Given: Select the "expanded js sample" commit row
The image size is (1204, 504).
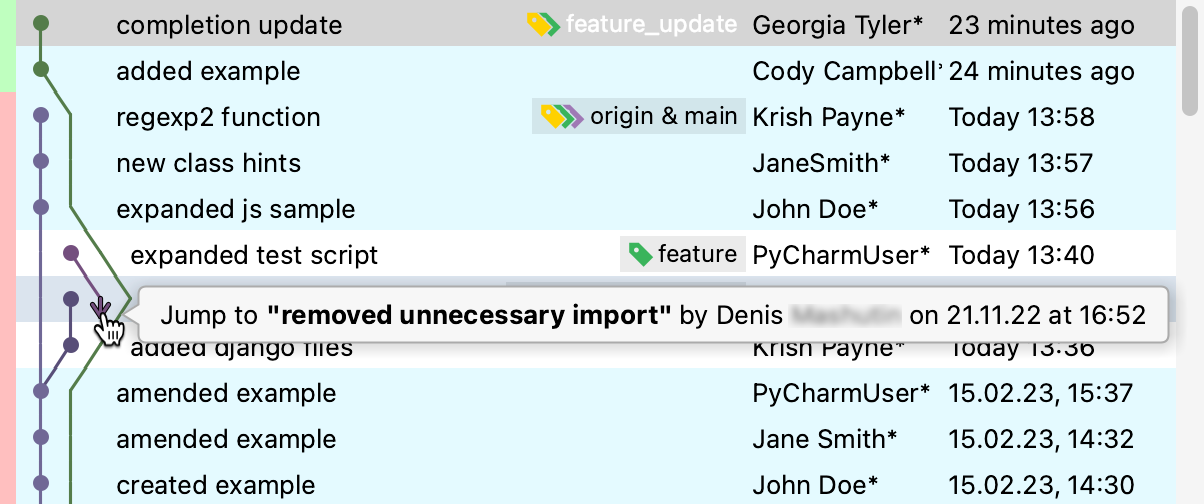Looking at the screenshot, I should point(235,209).
